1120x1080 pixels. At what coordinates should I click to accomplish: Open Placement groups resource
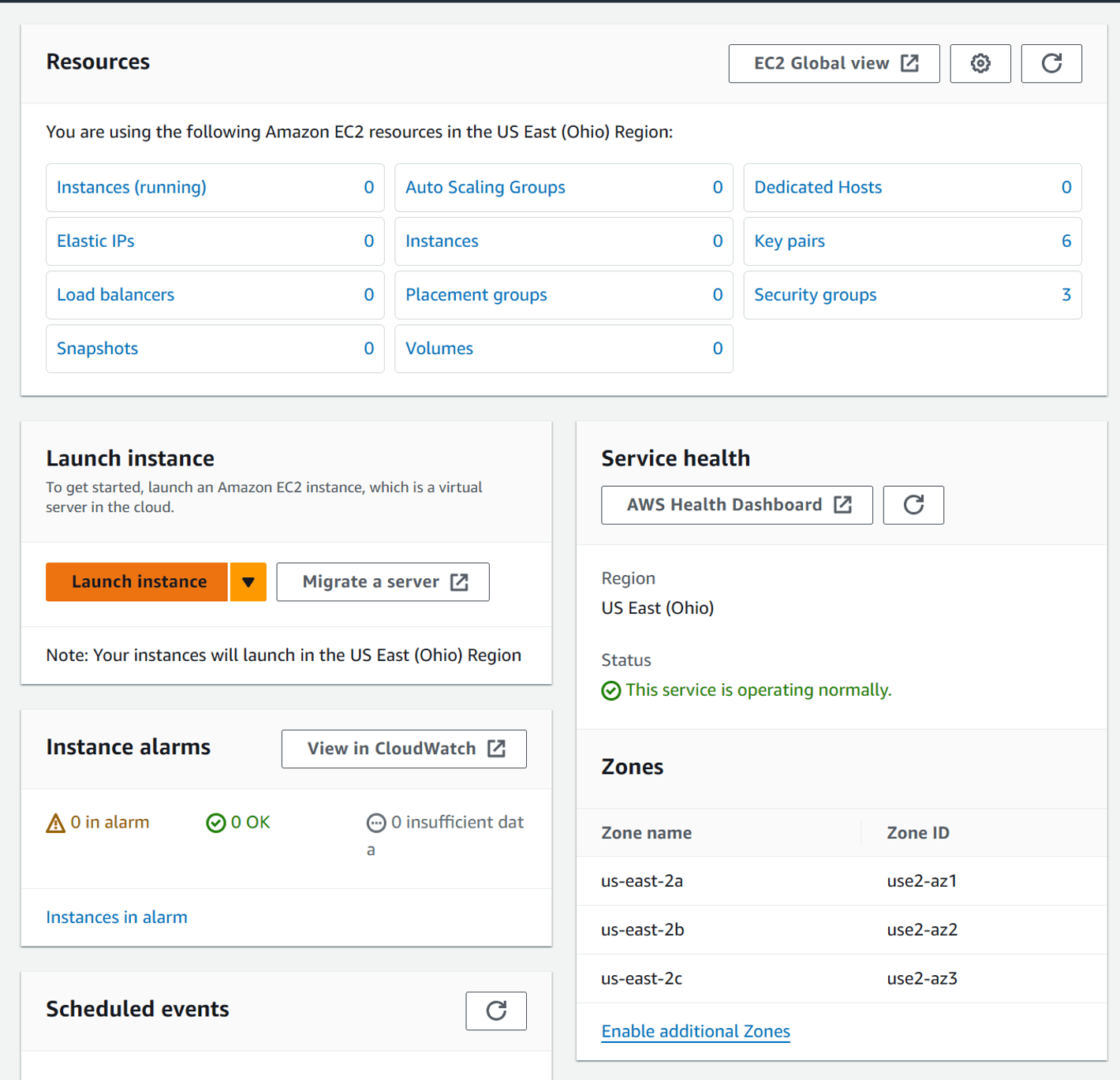[564, 295]
